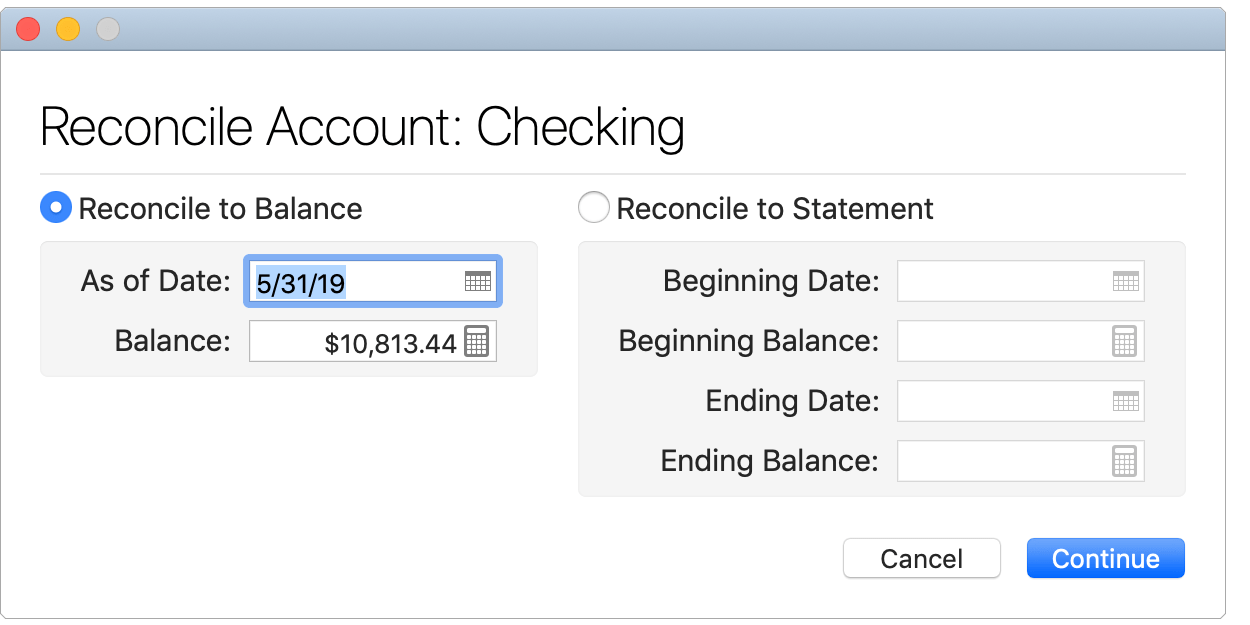The height and width of the screenshot is (625, 1250).
Task: Expand the Beginning Date date selector
Action: tap(1128, 281)
